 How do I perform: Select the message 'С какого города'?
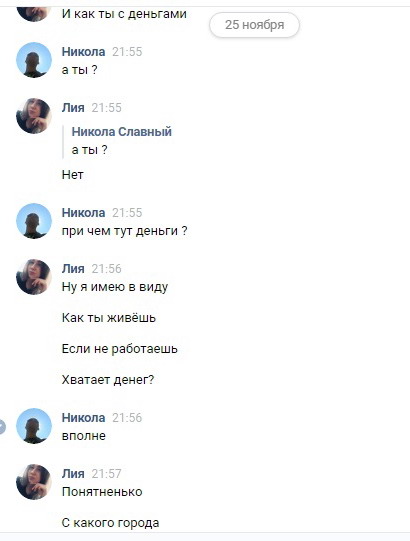pos(110,523)
